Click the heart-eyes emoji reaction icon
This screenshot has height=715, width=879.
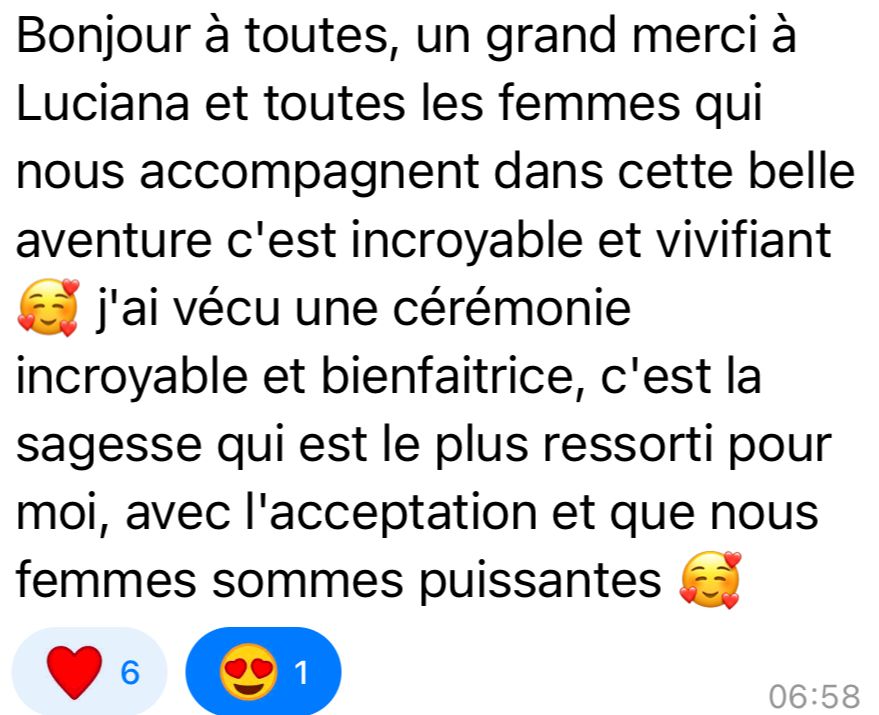coord(248,671)
